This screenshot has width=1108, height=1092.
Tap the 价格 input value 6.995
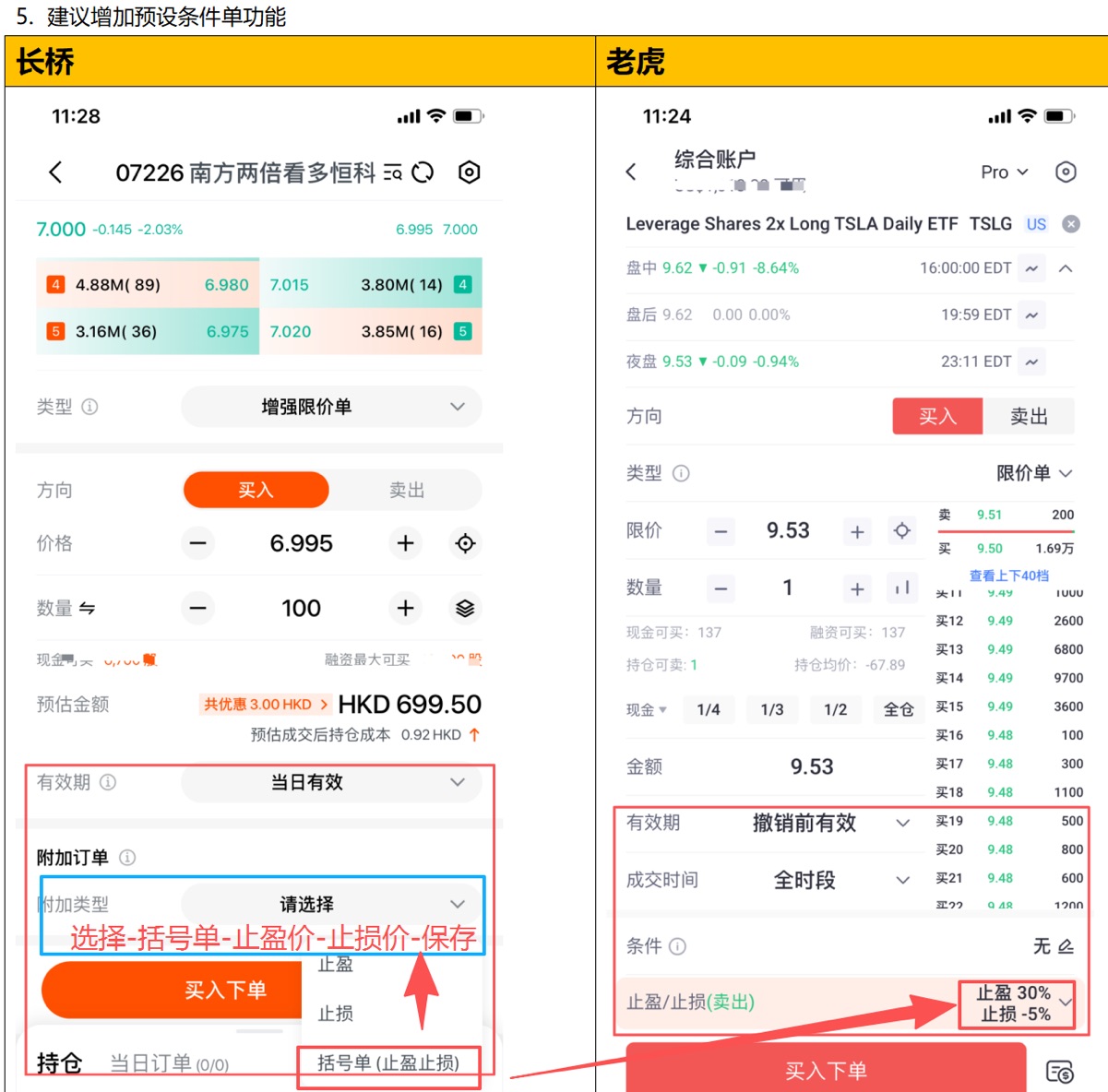pyautogui.click(x=301, y=543)
